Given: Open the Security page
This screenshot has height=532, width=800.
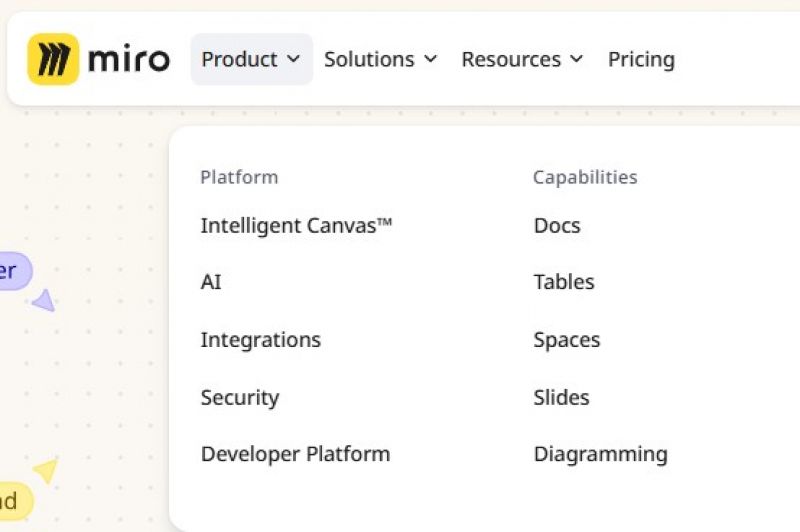Looking at the screenshot, I should (240, 397).
